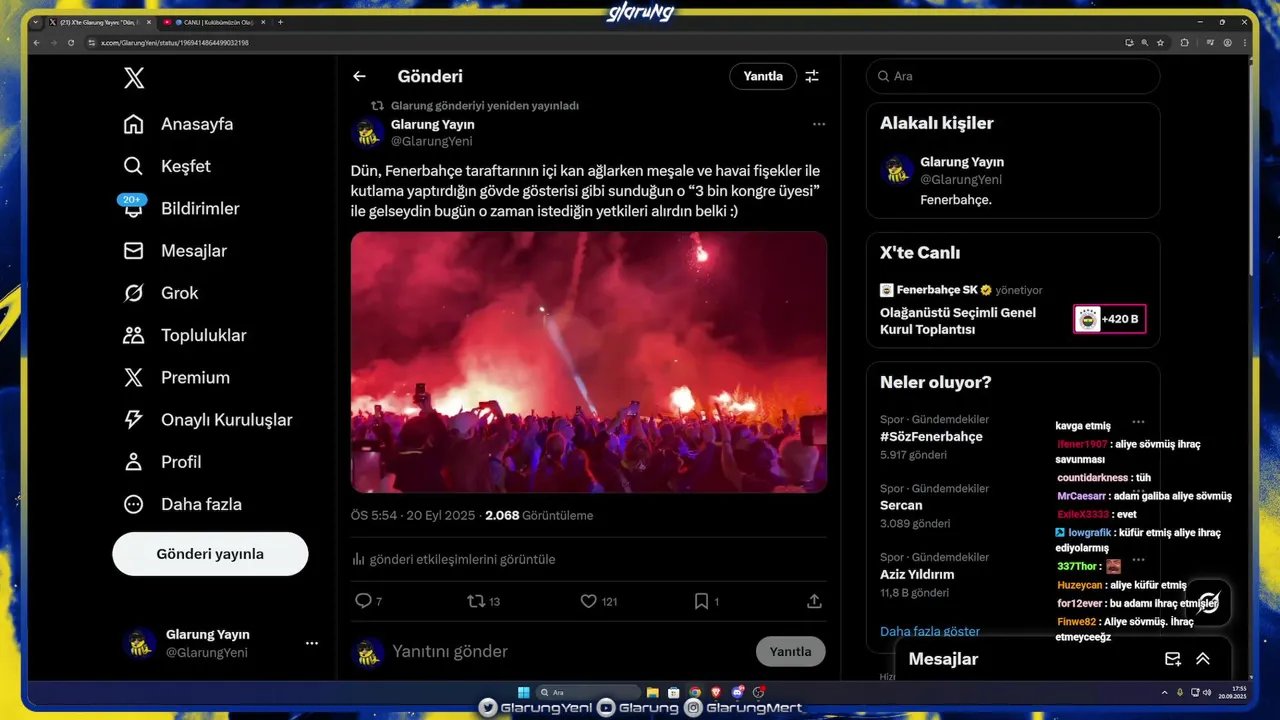Viewport: 1280px width, 720px height.
Task: Open more options for Aziz Yıldırım trend
Action: click(1138, 560)
